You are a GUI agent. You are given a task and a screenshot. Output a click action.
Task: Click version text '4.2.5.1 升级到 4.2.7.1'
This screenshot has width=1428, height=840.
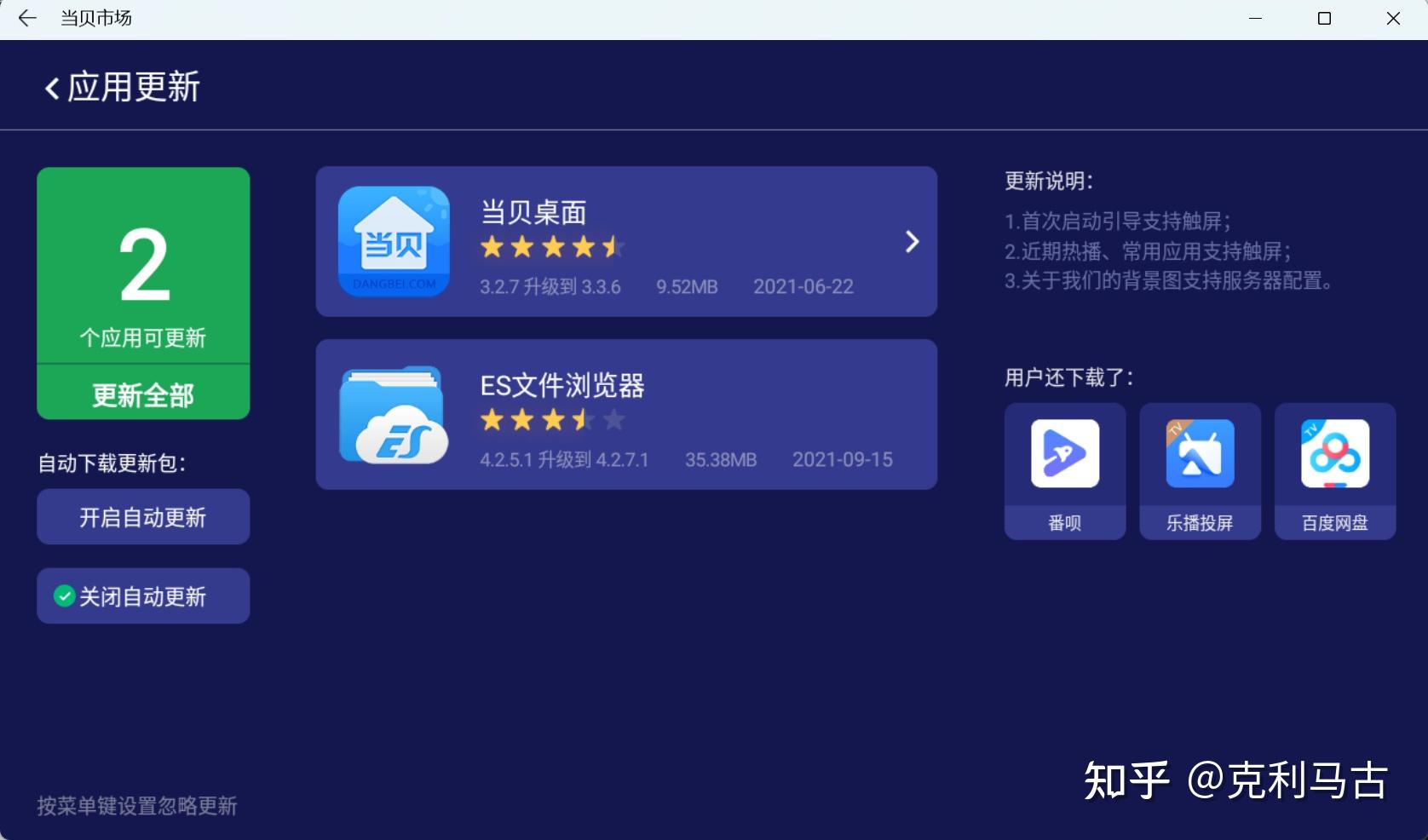(564, 460)
